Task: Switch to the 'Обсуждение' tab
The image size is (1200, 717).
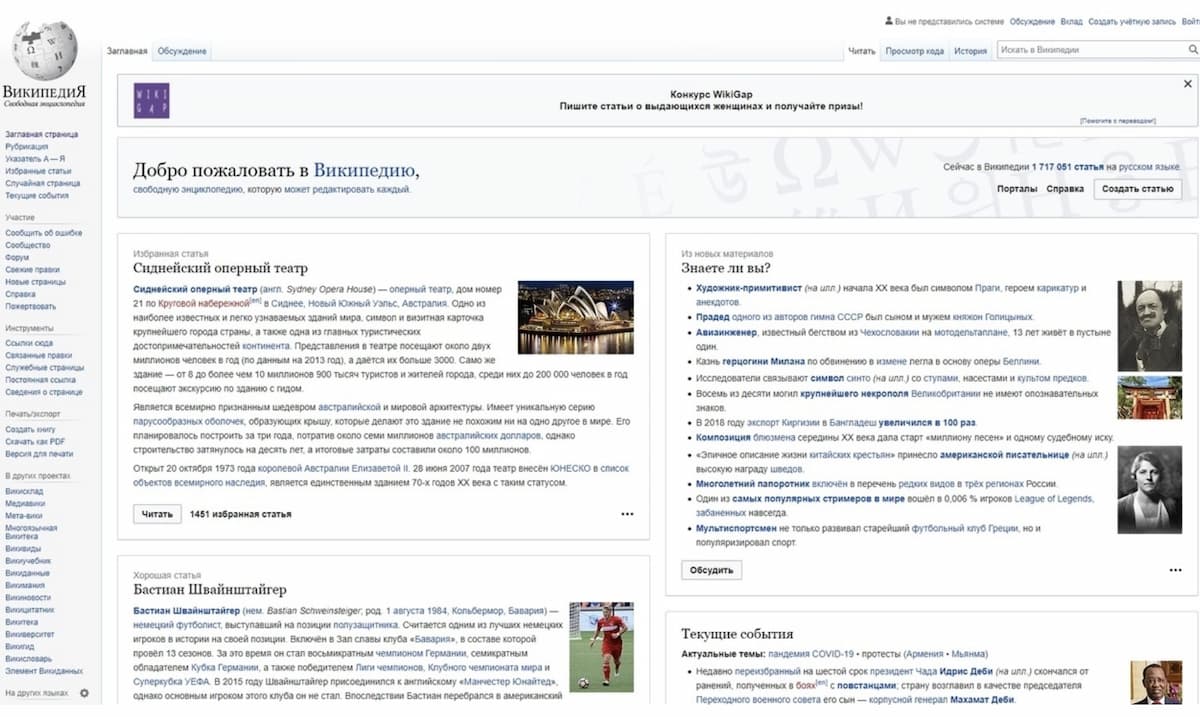Action: [182, 51]
